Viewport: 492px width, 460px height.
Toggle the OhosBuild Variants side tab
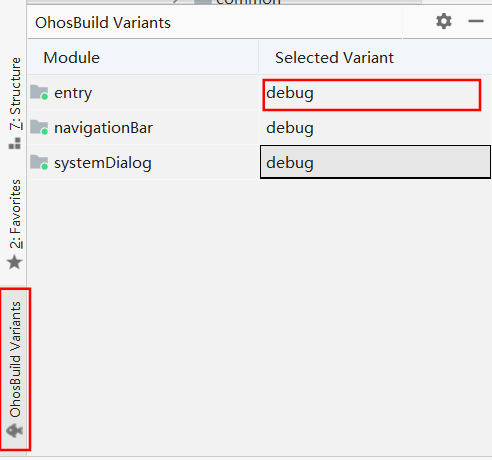[15, 369]
